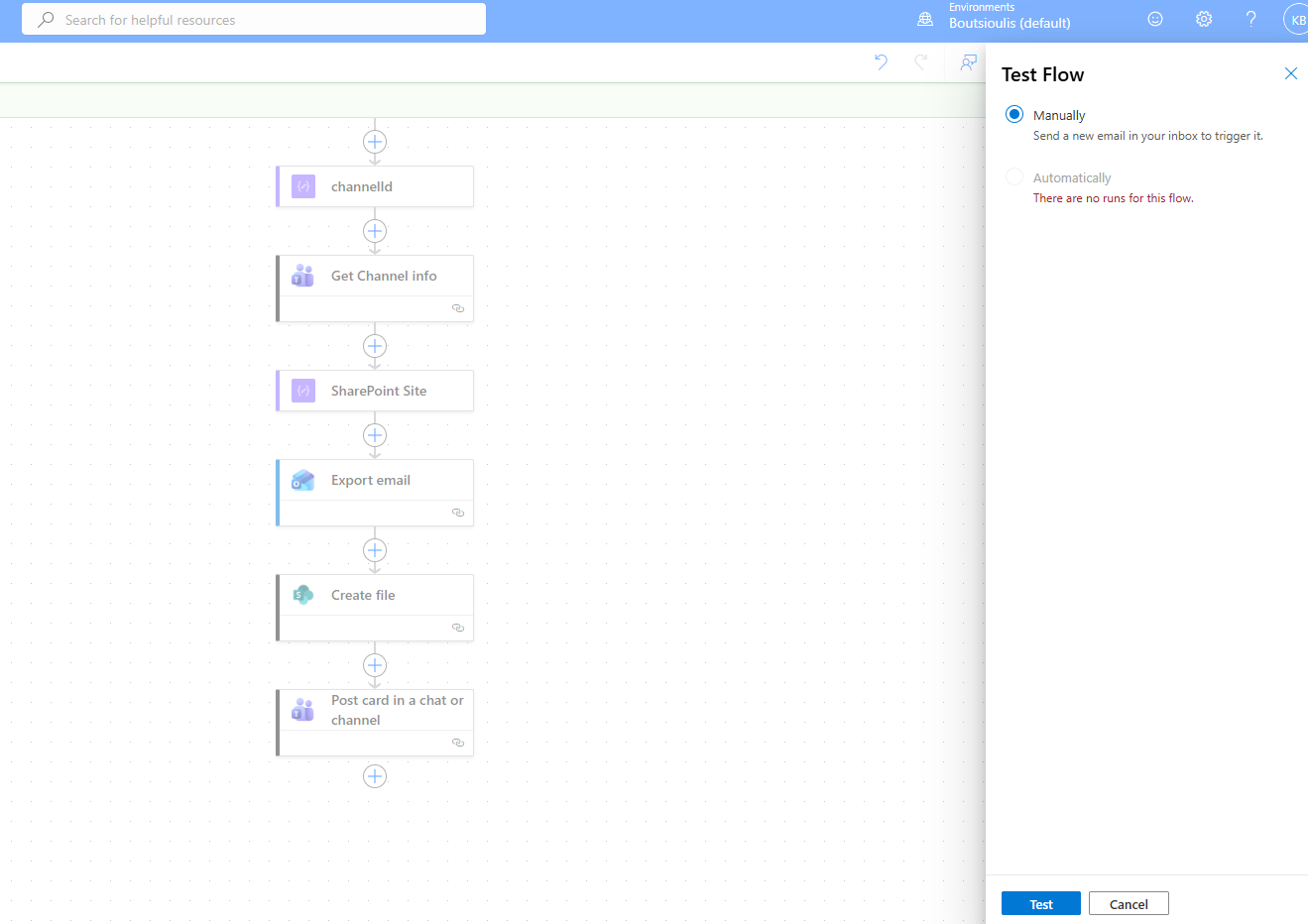Open the Settings gear icon
Image resolution: width=1308 pixels, height=924 pixels.
(x=1204, y=19)
